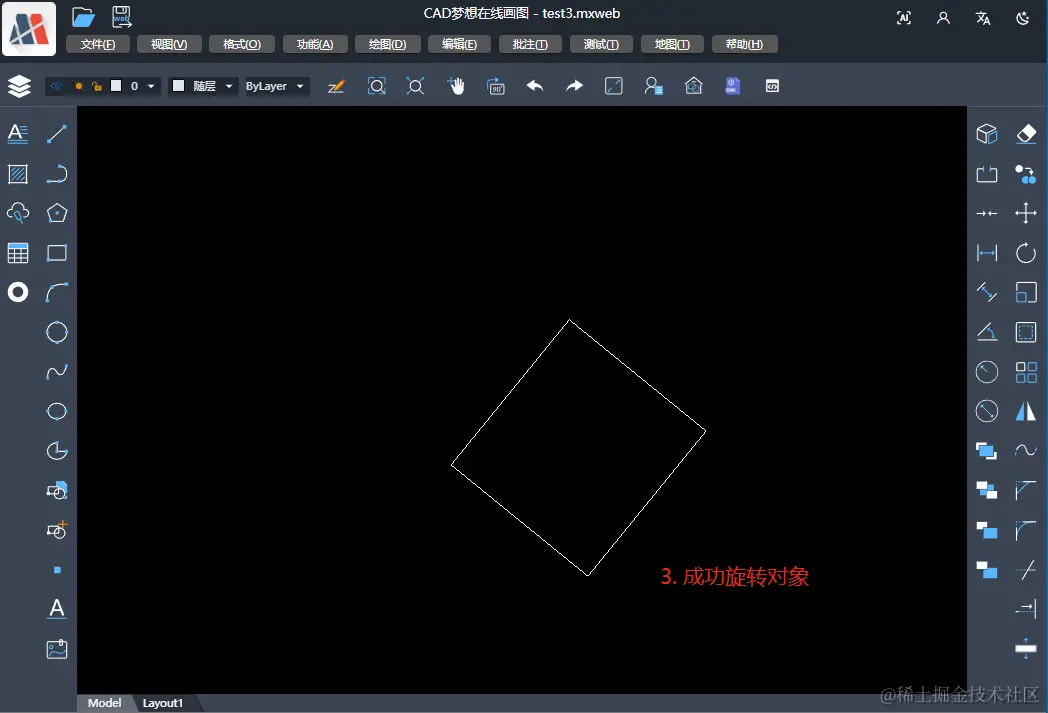Viewport: 1048px width, 713px height.
Task: Select the Scale tool
Action: point(1026,293)
